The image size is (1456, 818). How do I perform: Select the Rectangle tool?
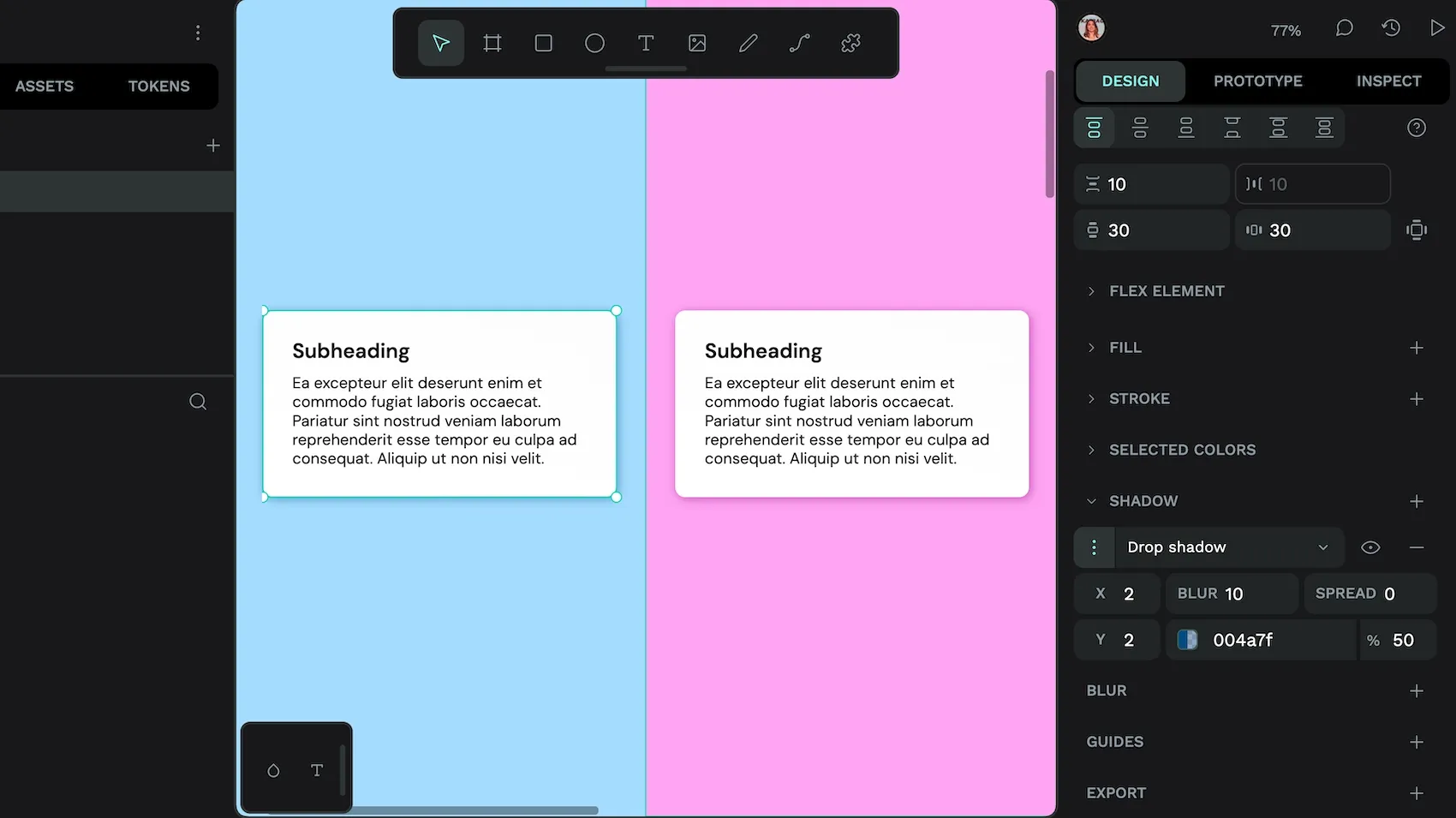(544, 43)
